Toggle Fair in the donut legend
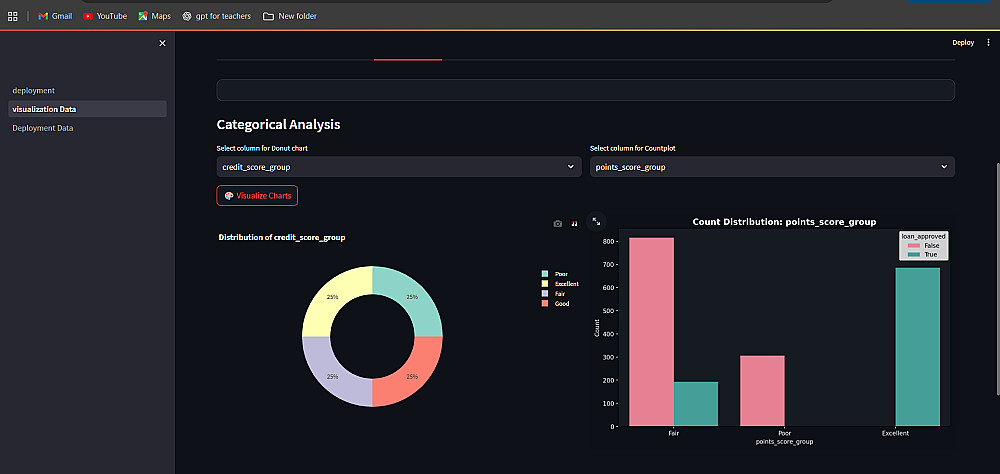Screen dimensions: 1000x474 pos(553,293)
